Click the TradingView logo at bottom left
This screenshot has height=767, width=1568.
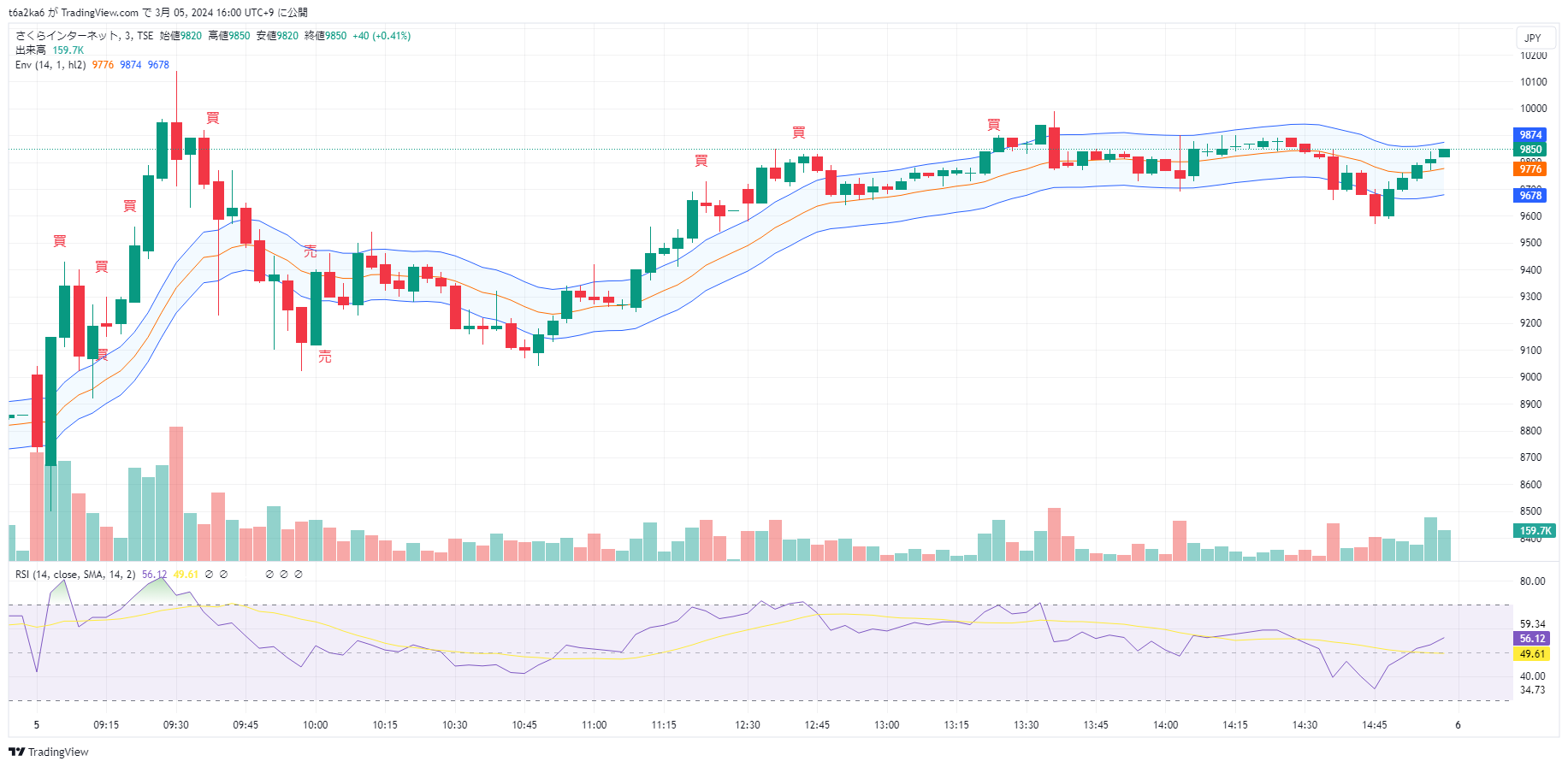click(x=49, y=752)
